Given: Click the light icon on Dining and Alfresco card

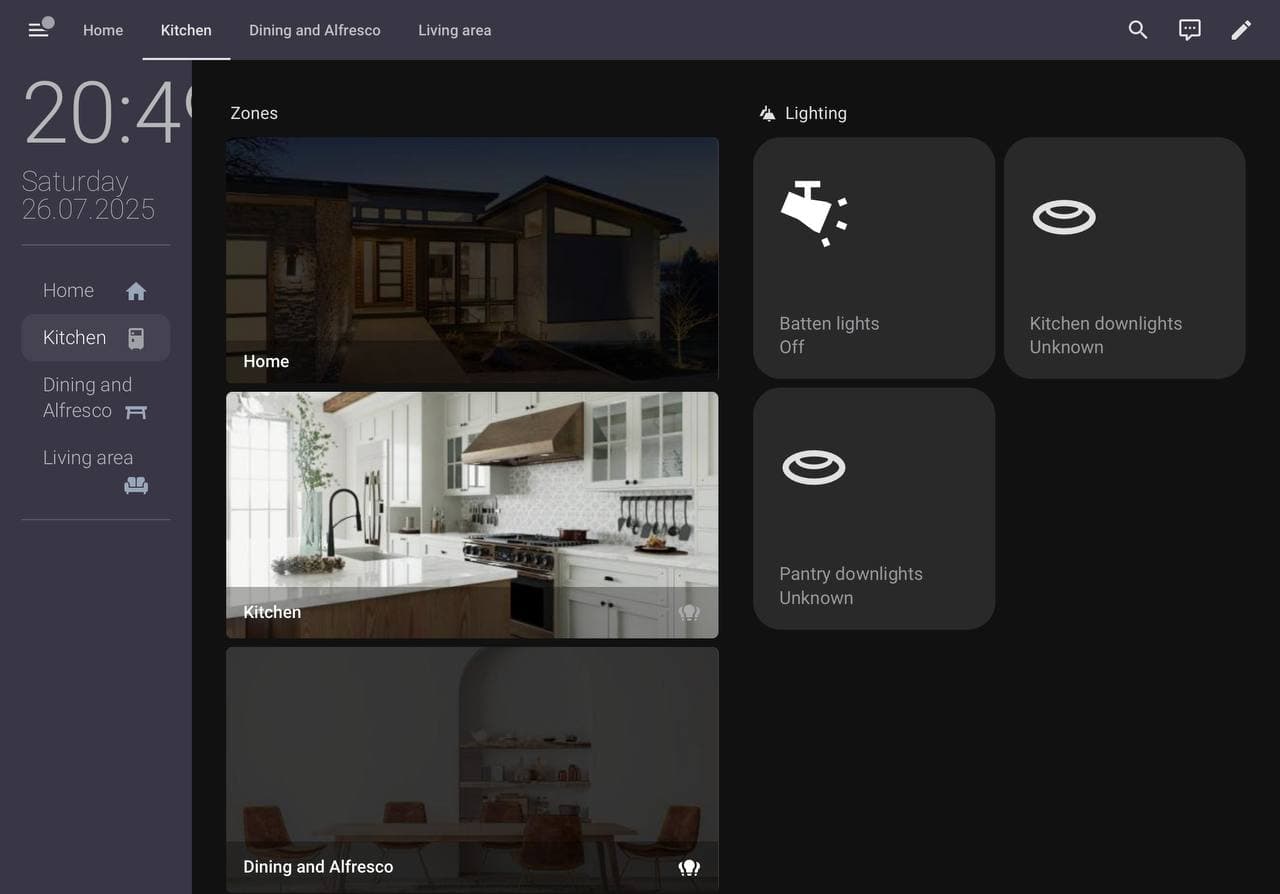Looking at the screenshot, I should point(689,867).
